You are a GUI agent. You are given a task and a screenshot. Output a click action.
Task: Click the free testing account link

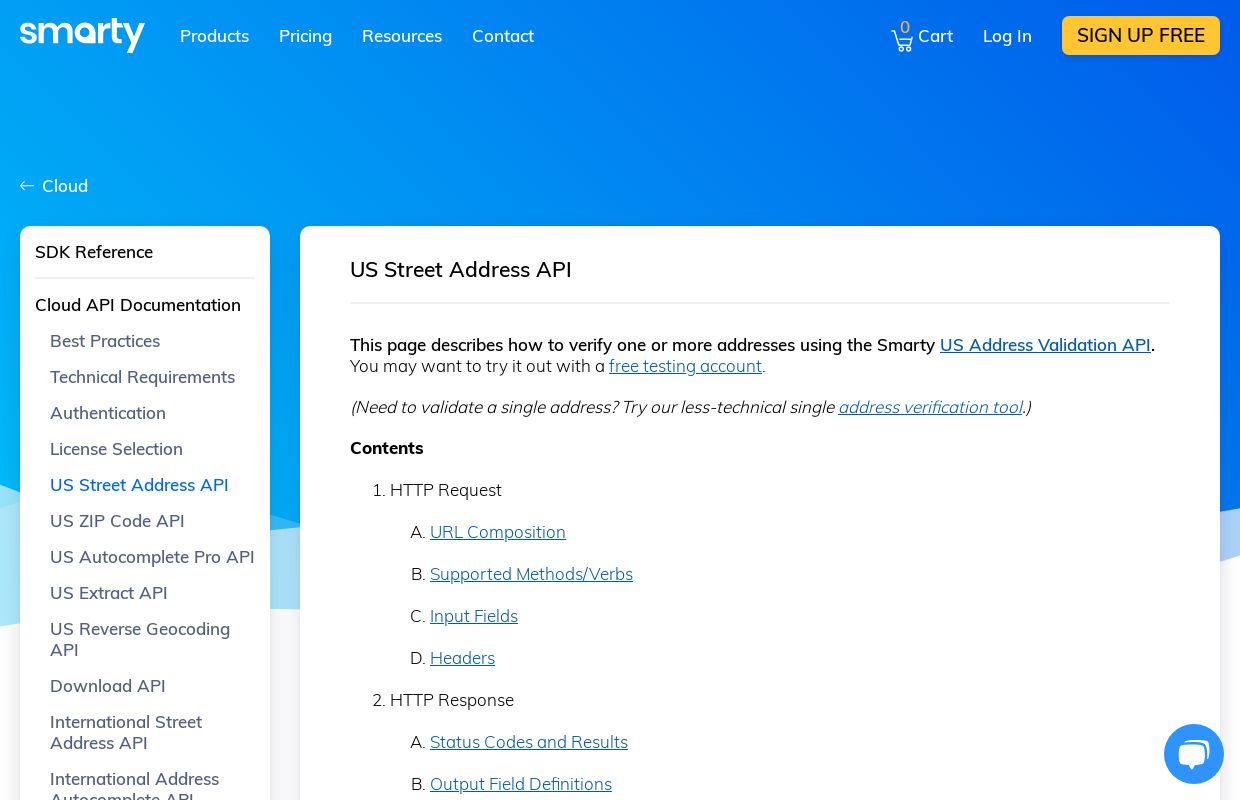click(685, 366)
